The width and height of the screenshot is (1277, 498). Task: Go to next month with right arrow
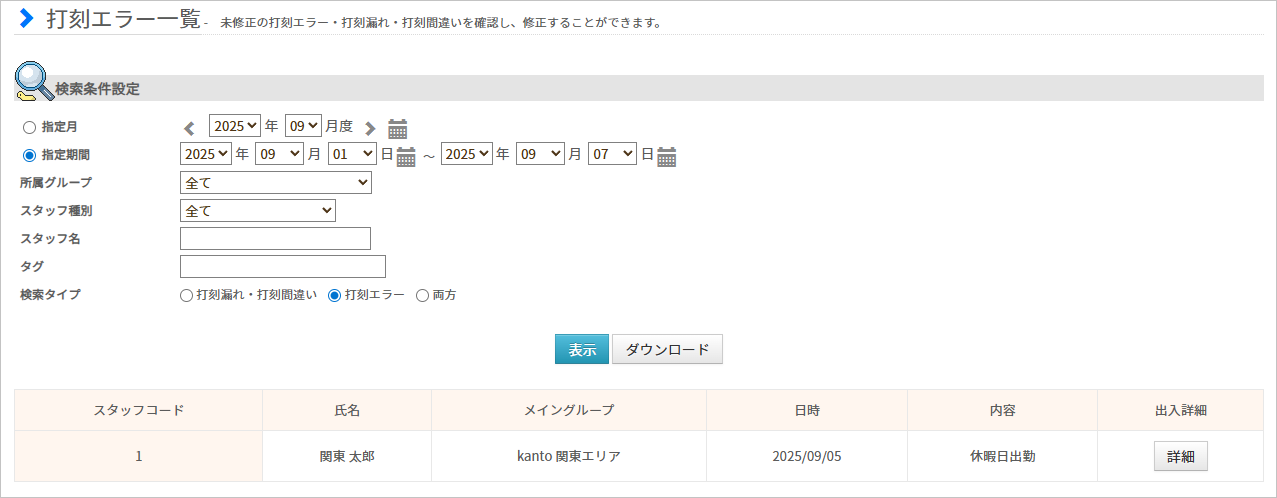370,128
